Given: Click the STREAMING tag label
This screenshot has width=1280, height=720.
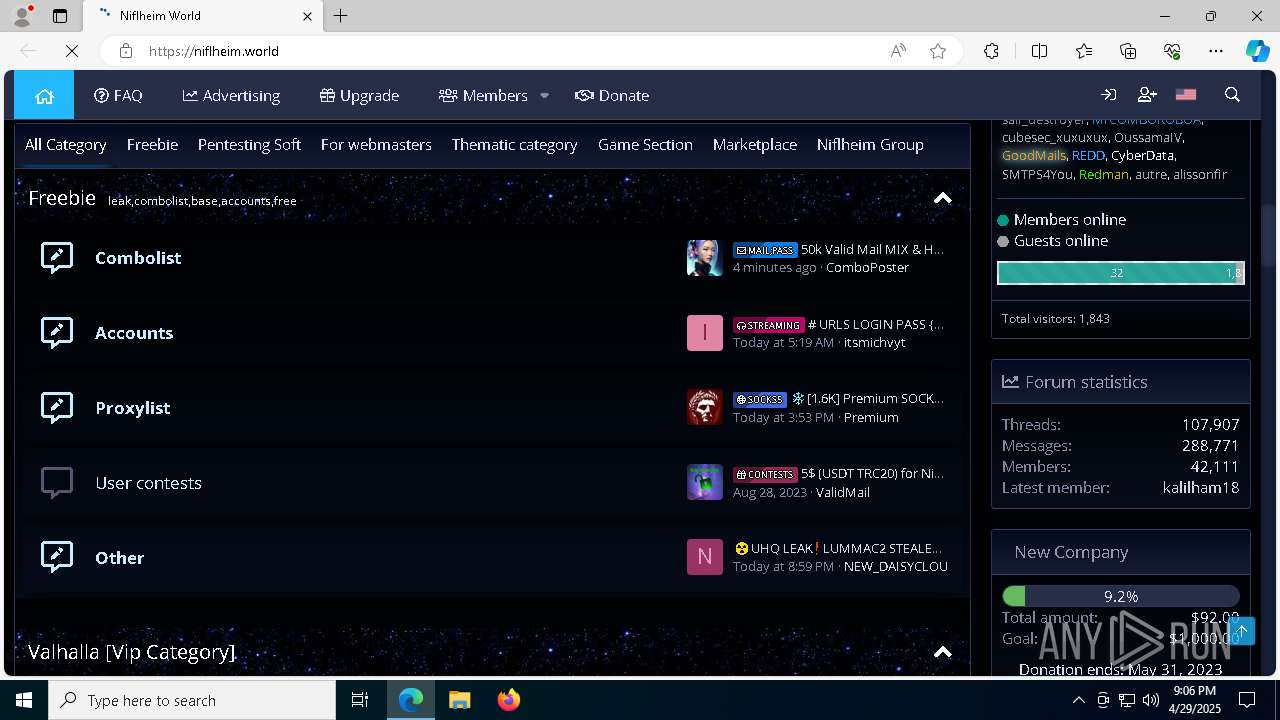Looking at the screenshot, I should click(x=768, y=325).
